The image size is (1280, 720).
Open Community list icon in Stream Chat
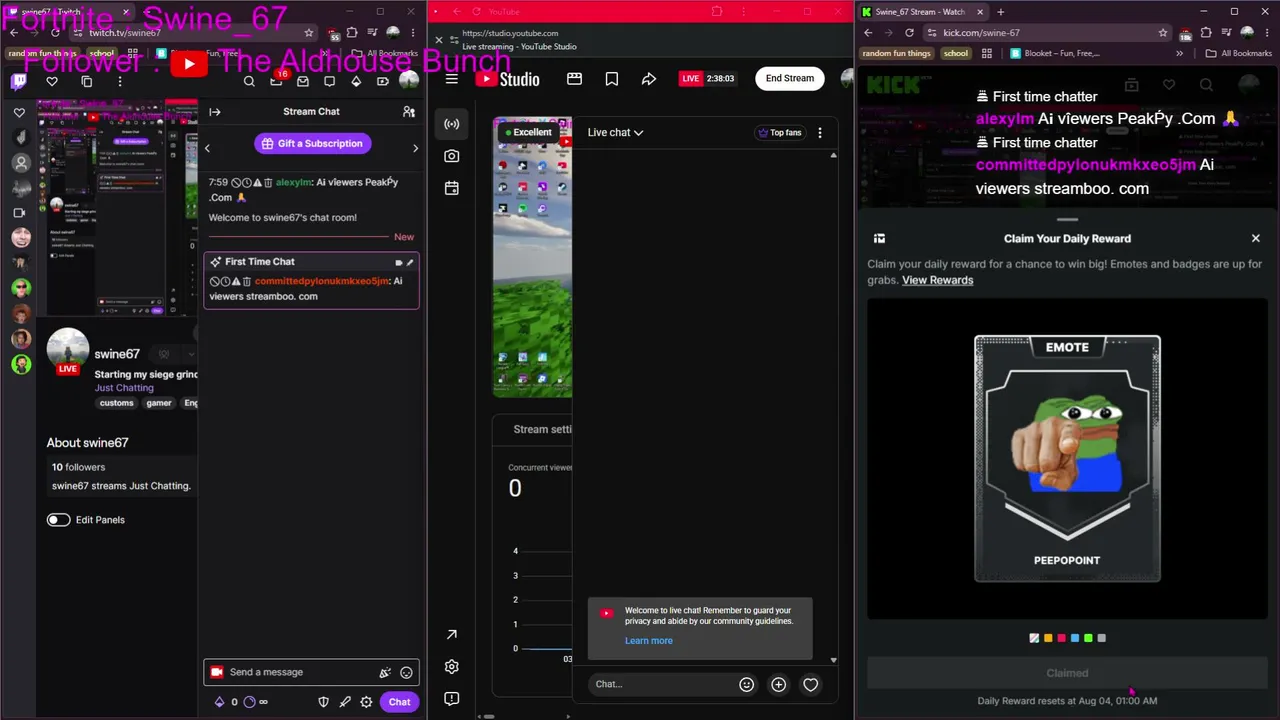pos(409,112)
